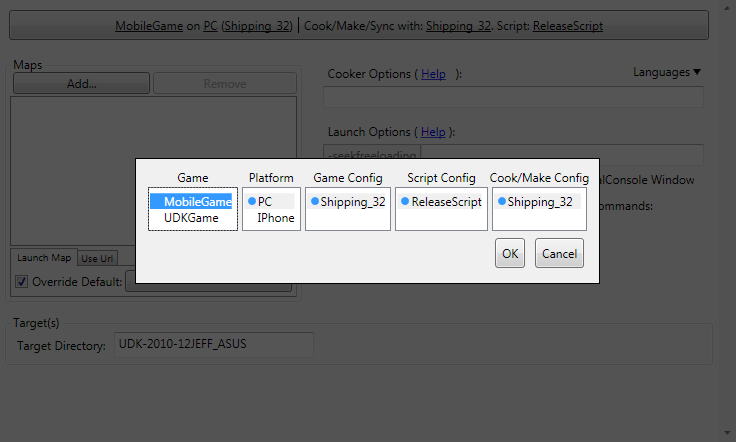
Task: Toggle the Override Default checkbox
Action: point(22,282)
